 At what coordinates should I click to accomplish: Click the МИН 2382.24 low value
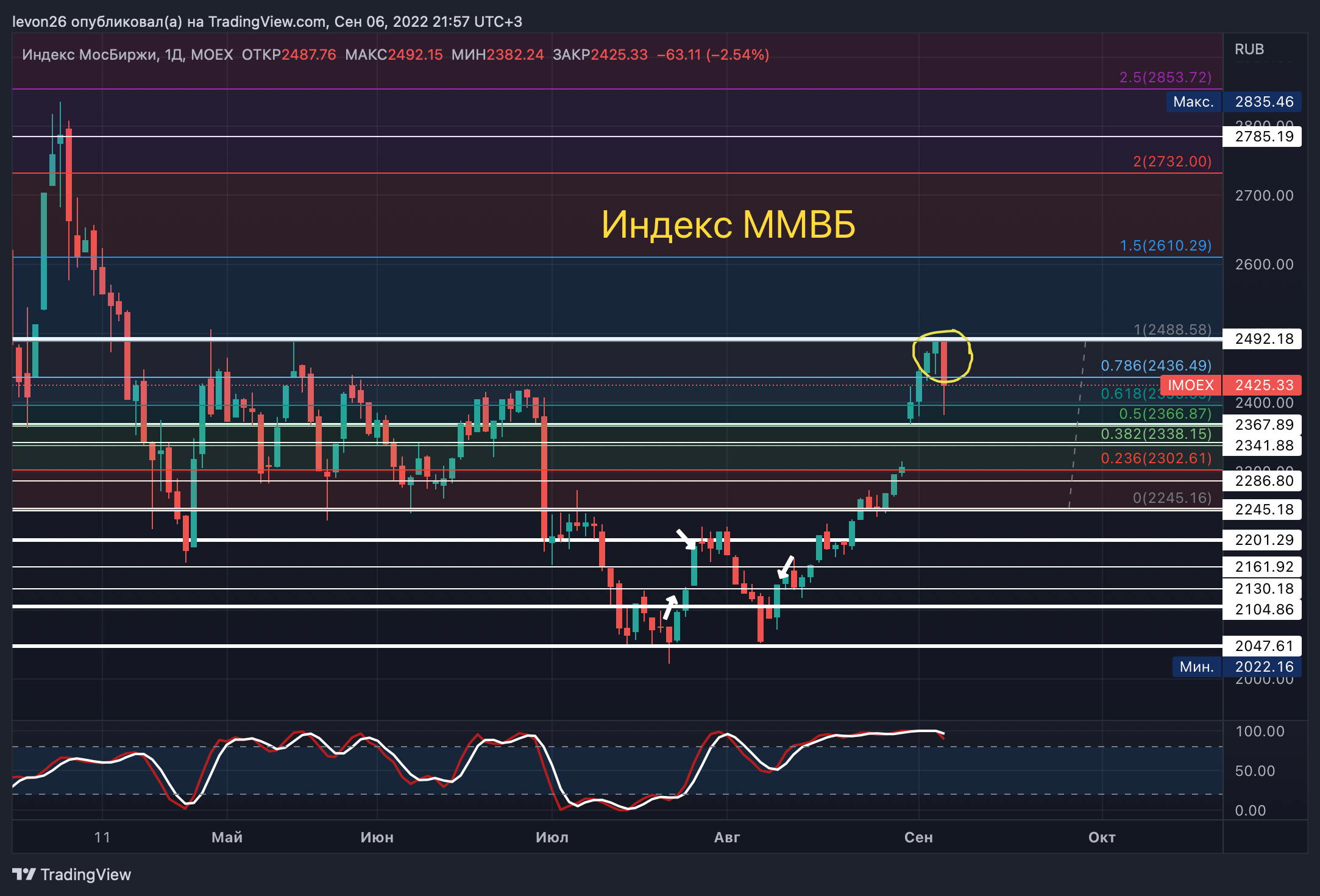click(497, 55)
